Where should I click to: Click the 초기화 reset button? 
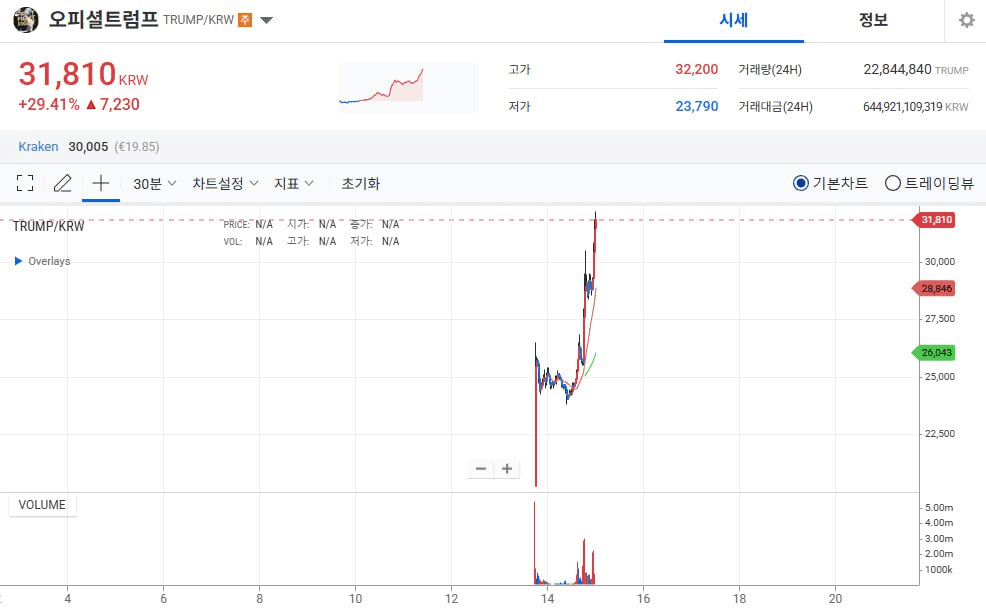tap(360, 184)
